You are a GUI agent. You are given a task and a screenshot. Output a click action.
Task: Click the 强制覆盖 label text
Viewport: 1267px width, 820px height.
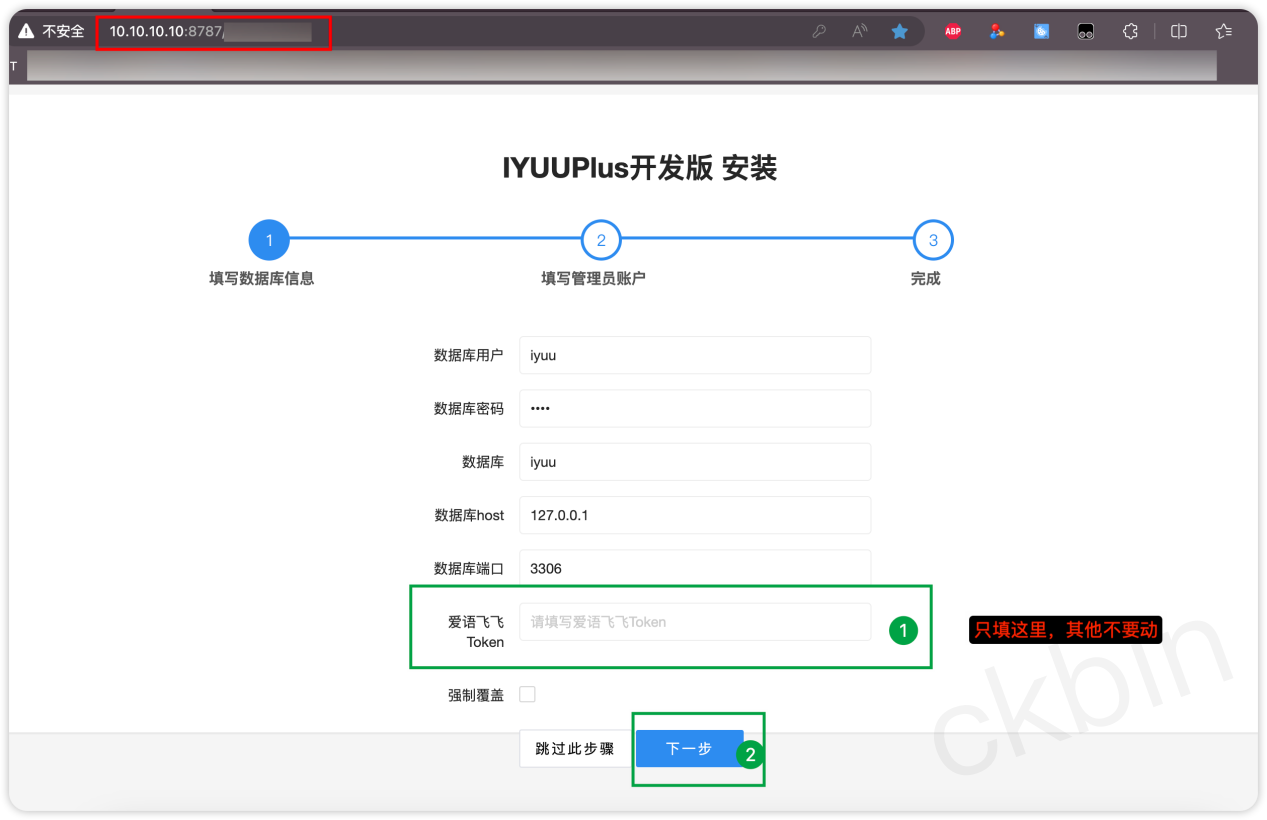click(476, 695)
